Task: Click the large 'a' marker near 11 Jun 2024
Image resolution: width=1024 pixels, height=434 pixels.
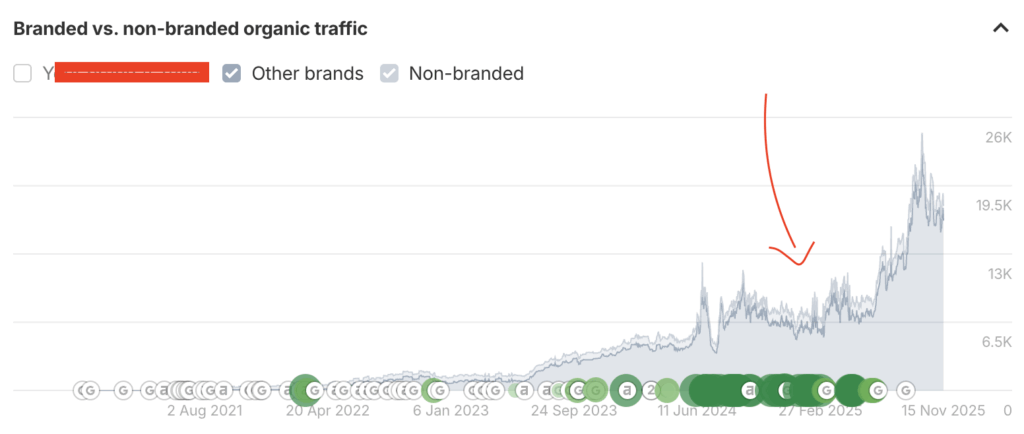Action: pyautogui.click(x=627, y=390)
